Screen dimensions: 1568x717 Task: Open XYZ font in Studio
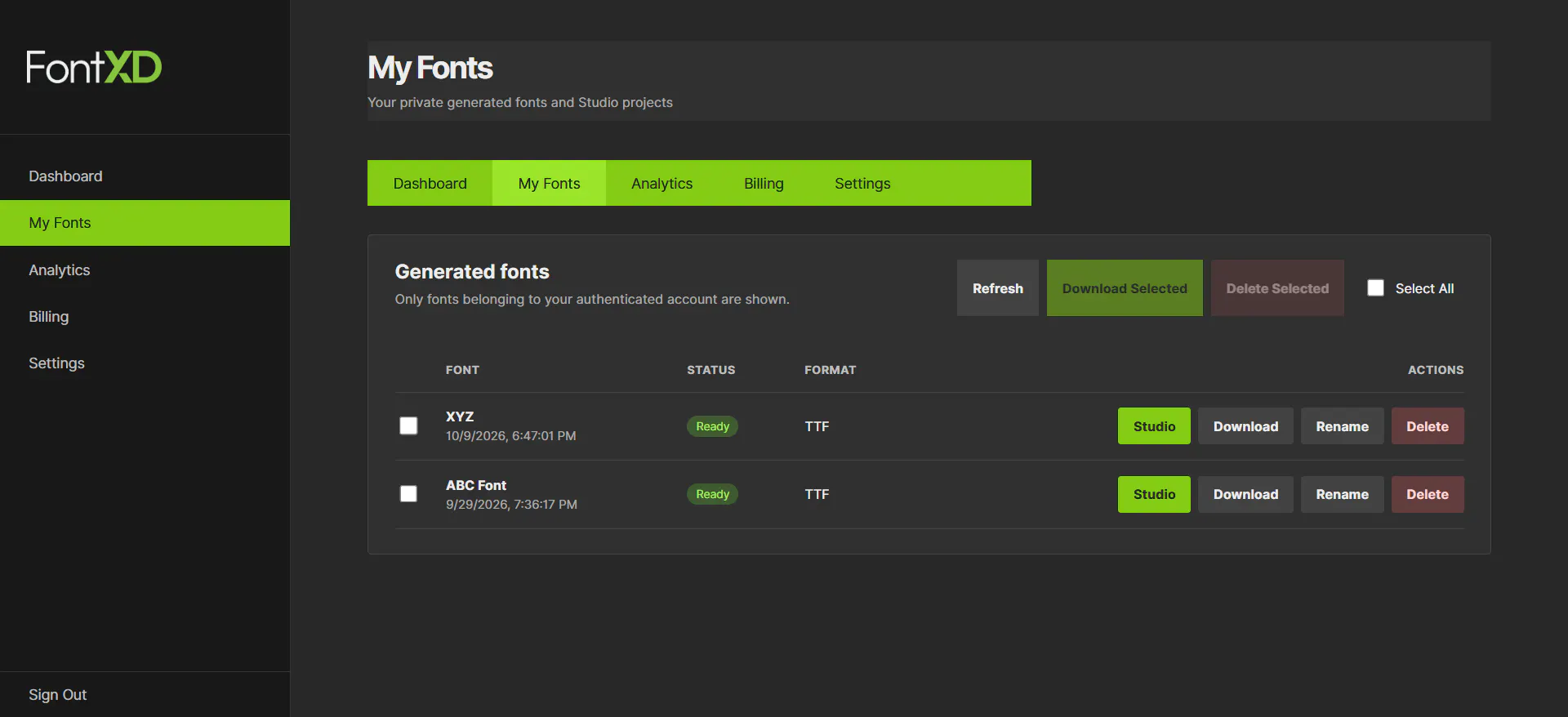coord(1154,426)
